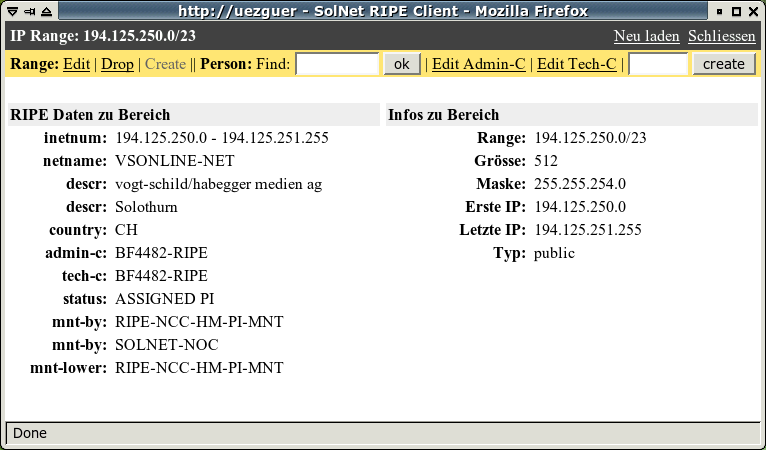766x450 pixels.
Task: Click the Erste IP label
Action: (x=495, y=207)
